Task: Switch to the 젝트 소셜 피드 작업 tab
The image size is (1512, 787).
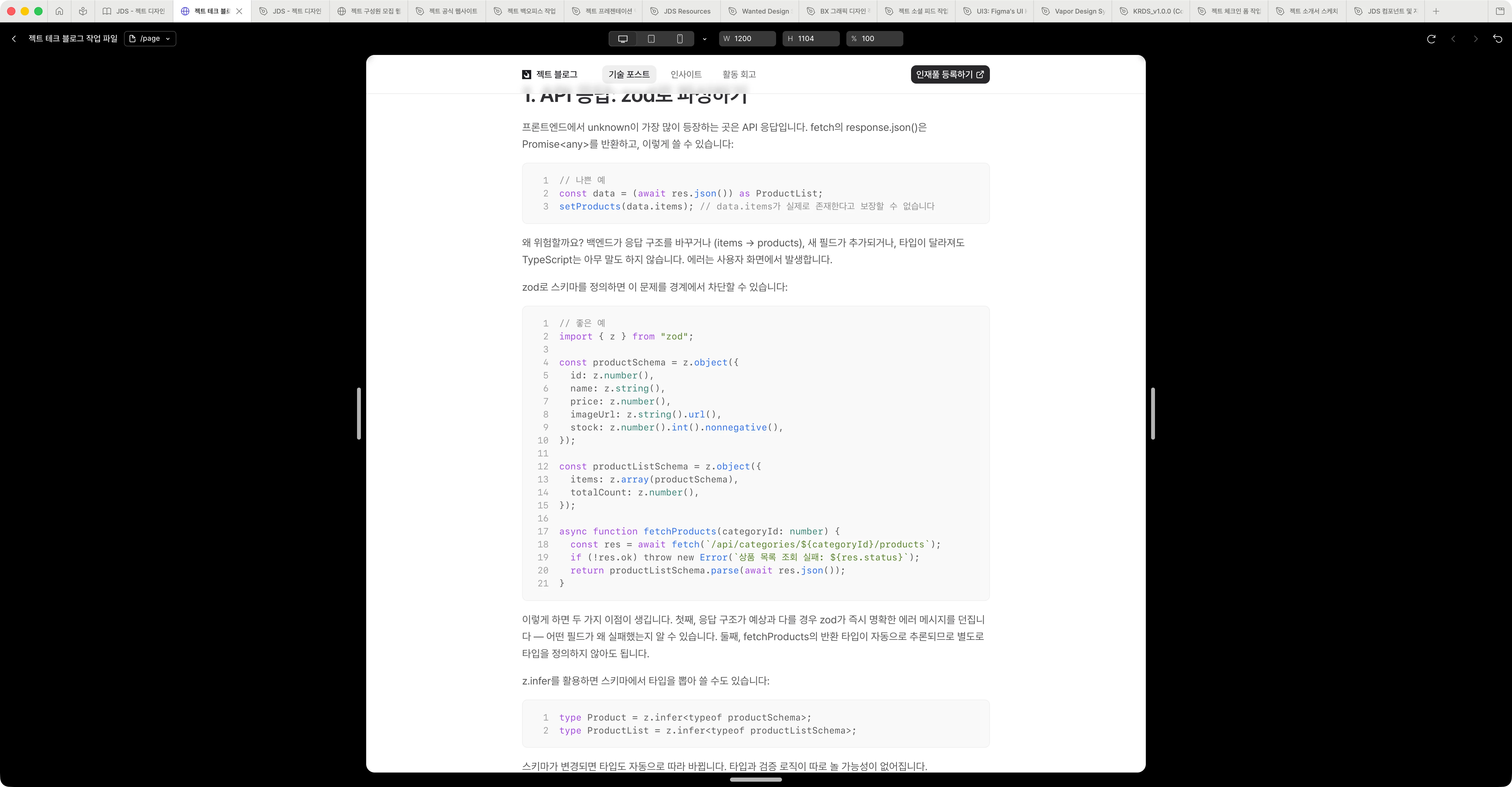Action: (x=916, y=11)
